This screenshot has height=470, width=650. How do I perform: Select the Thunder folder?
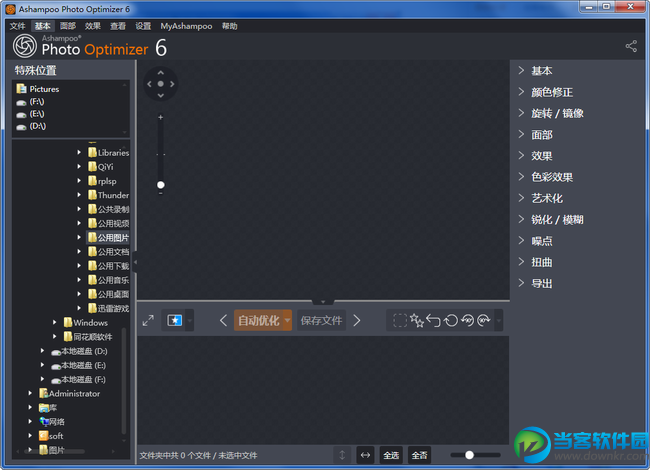(109, 195)
